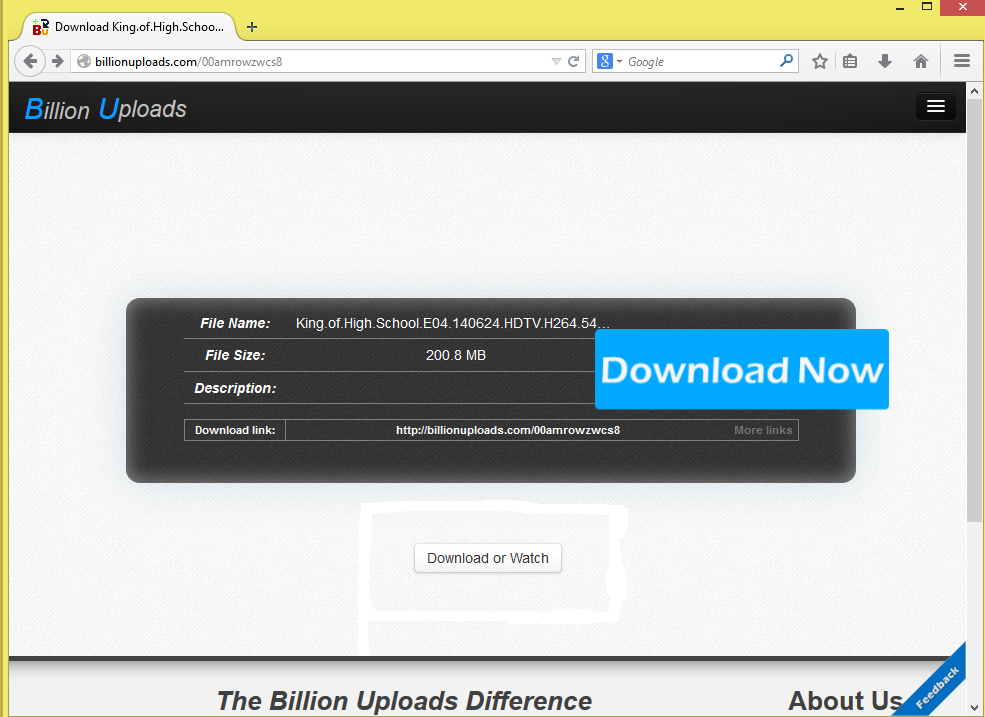Click the Billion Uploads logo
The height and width of the screenshot is (717, 985).
tap(106, 109)
